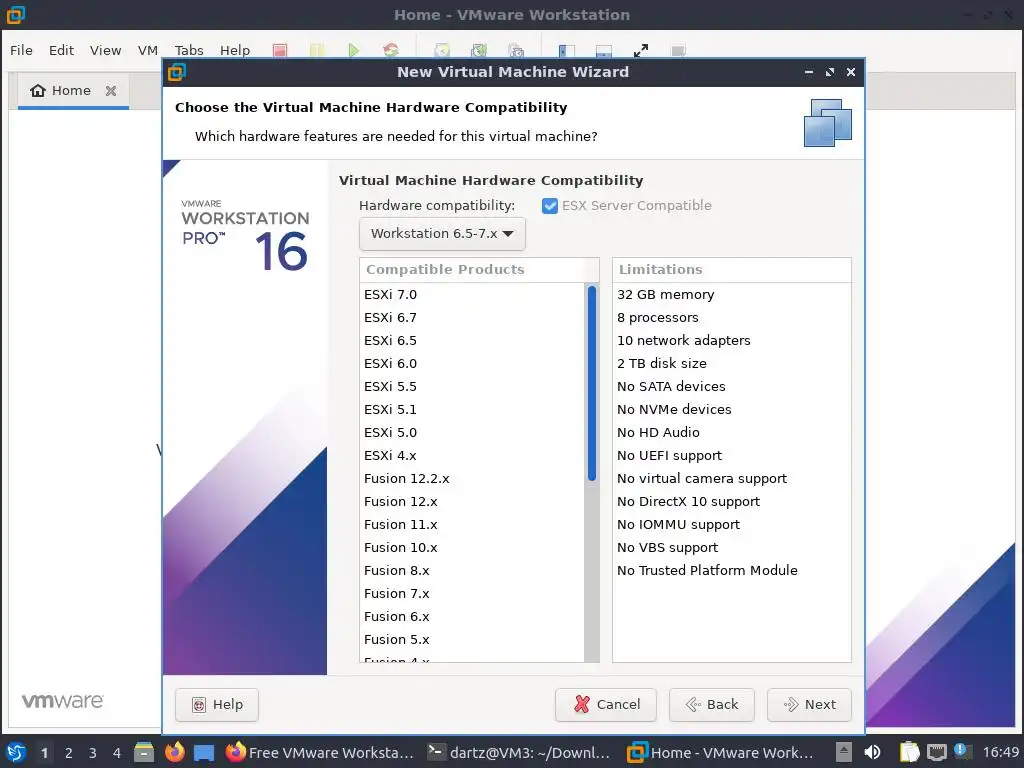The image size is (1024, 768).
Task: Click the full screen mode arrows icon
Action: [x=641, y=50]
